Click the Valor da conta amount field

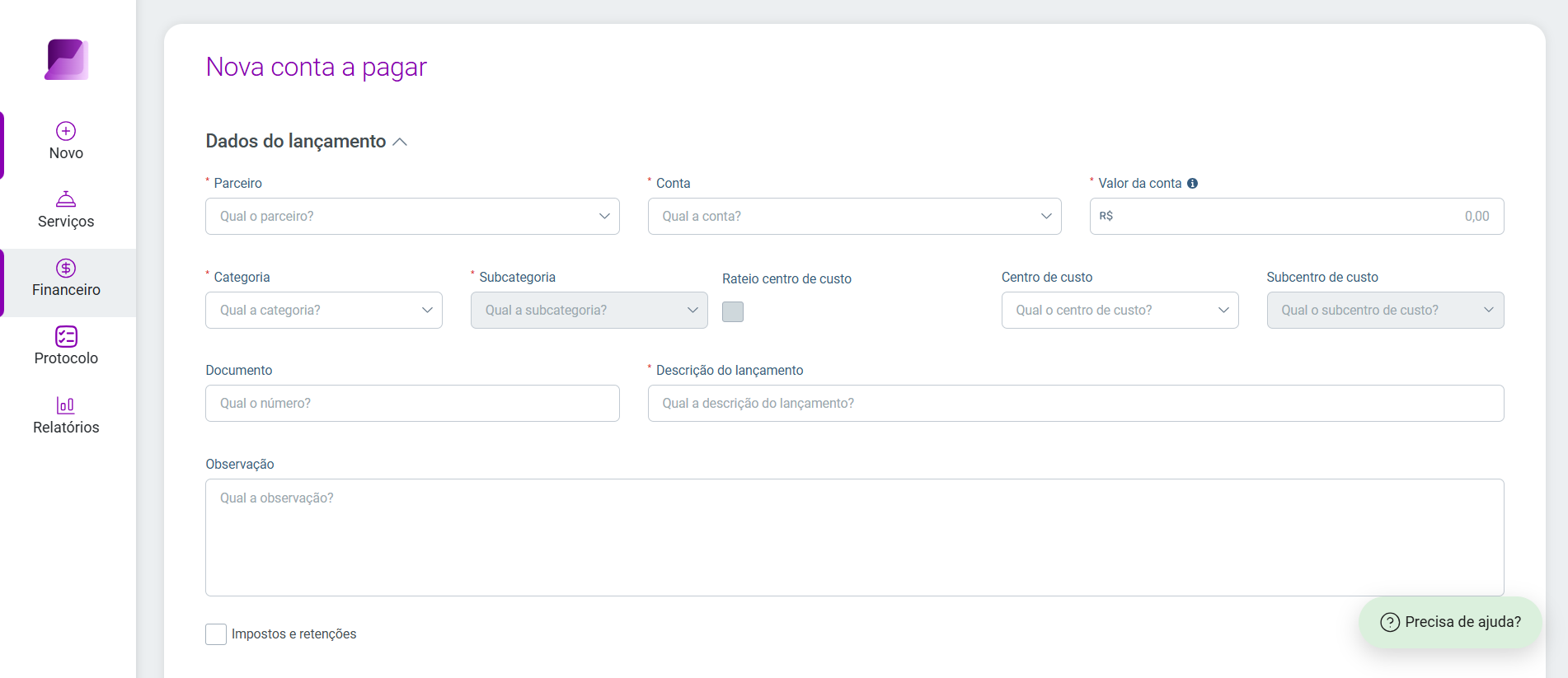[x=1297, y=216]
